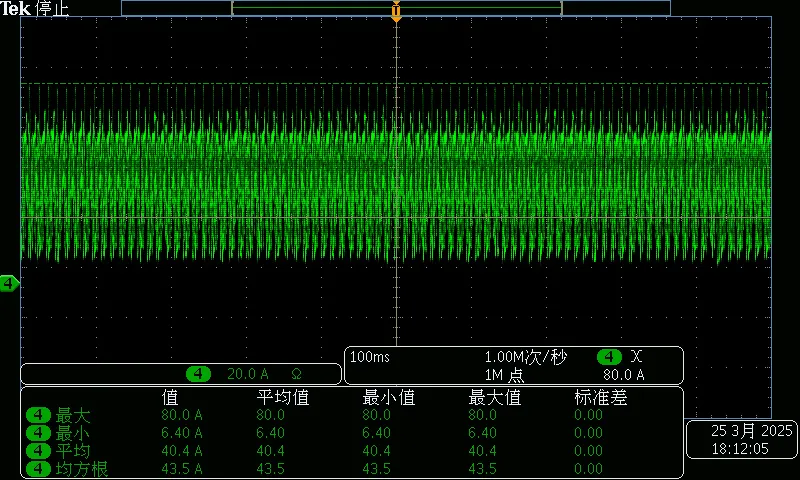The image size is (800, 480).
Task: Click the 停止 acquisition status
Action: pos(53,9)
